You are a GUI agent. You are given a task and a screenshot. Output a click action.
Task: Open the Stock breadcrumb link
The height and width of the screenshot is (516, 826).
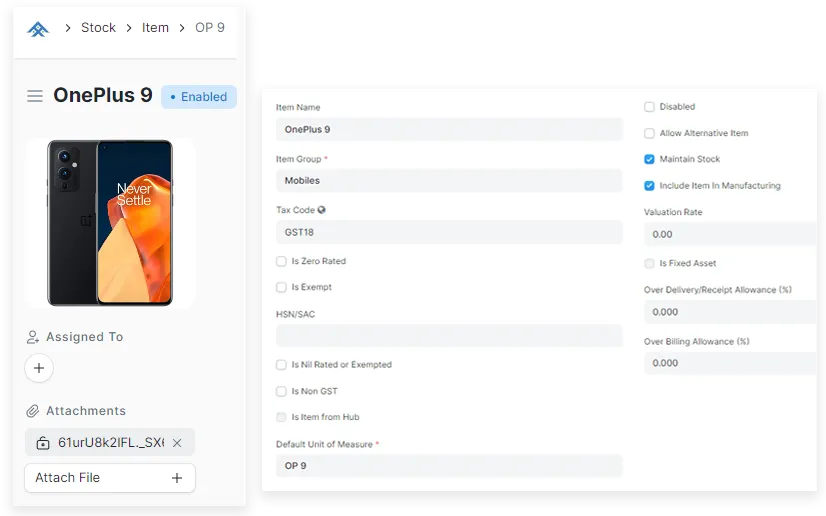click(98, 28)
